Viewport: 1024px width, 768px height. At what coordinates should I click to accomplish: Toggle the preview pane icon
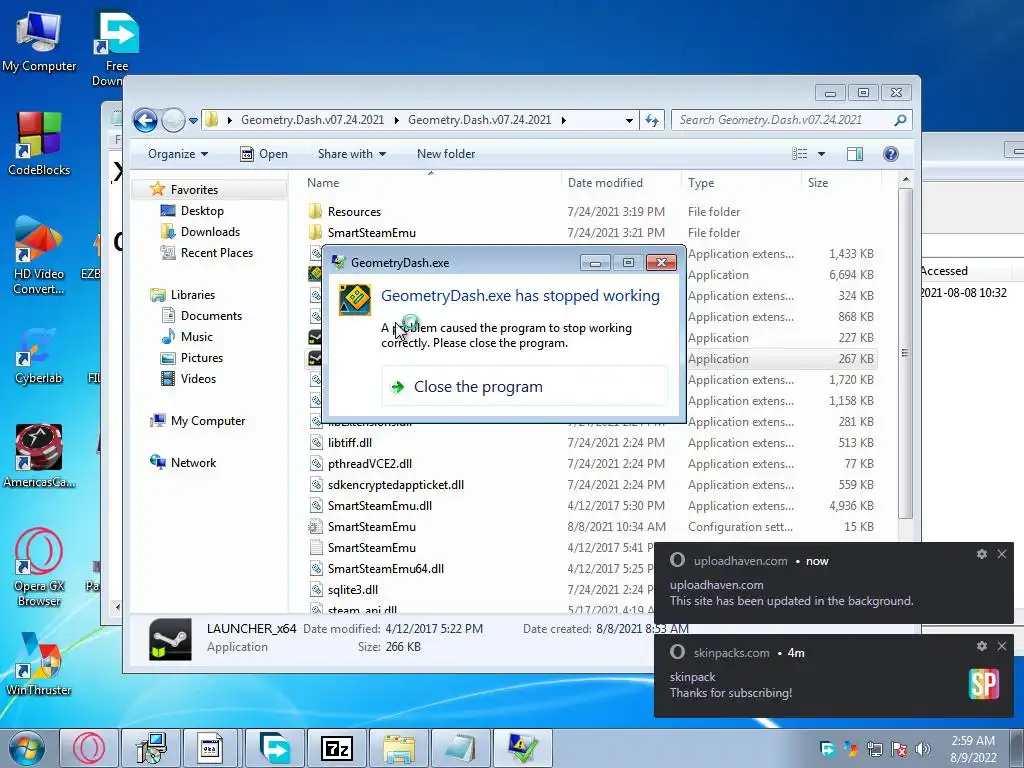click(855, 154)
